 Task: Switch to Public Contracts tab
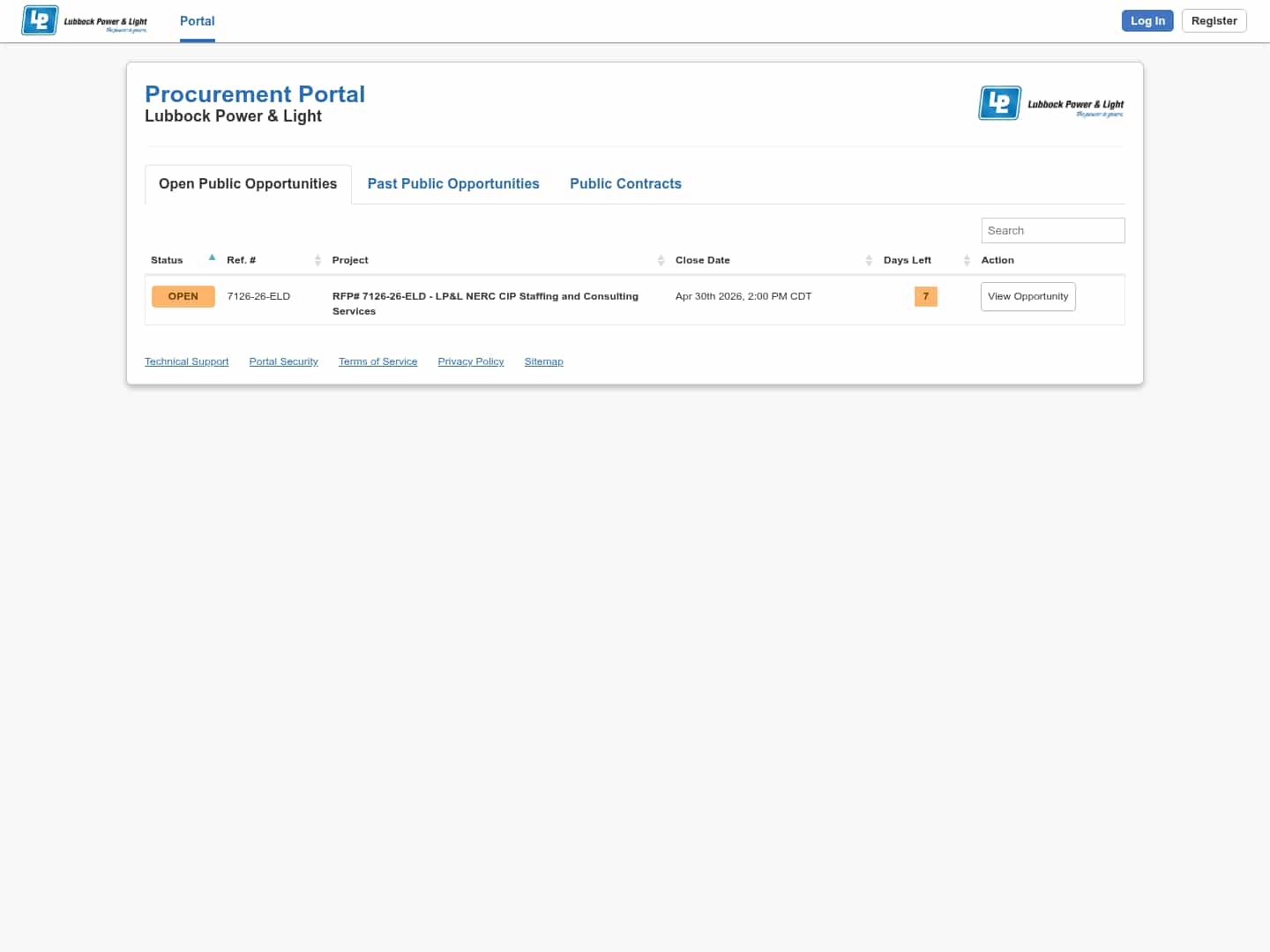(625, 183)
